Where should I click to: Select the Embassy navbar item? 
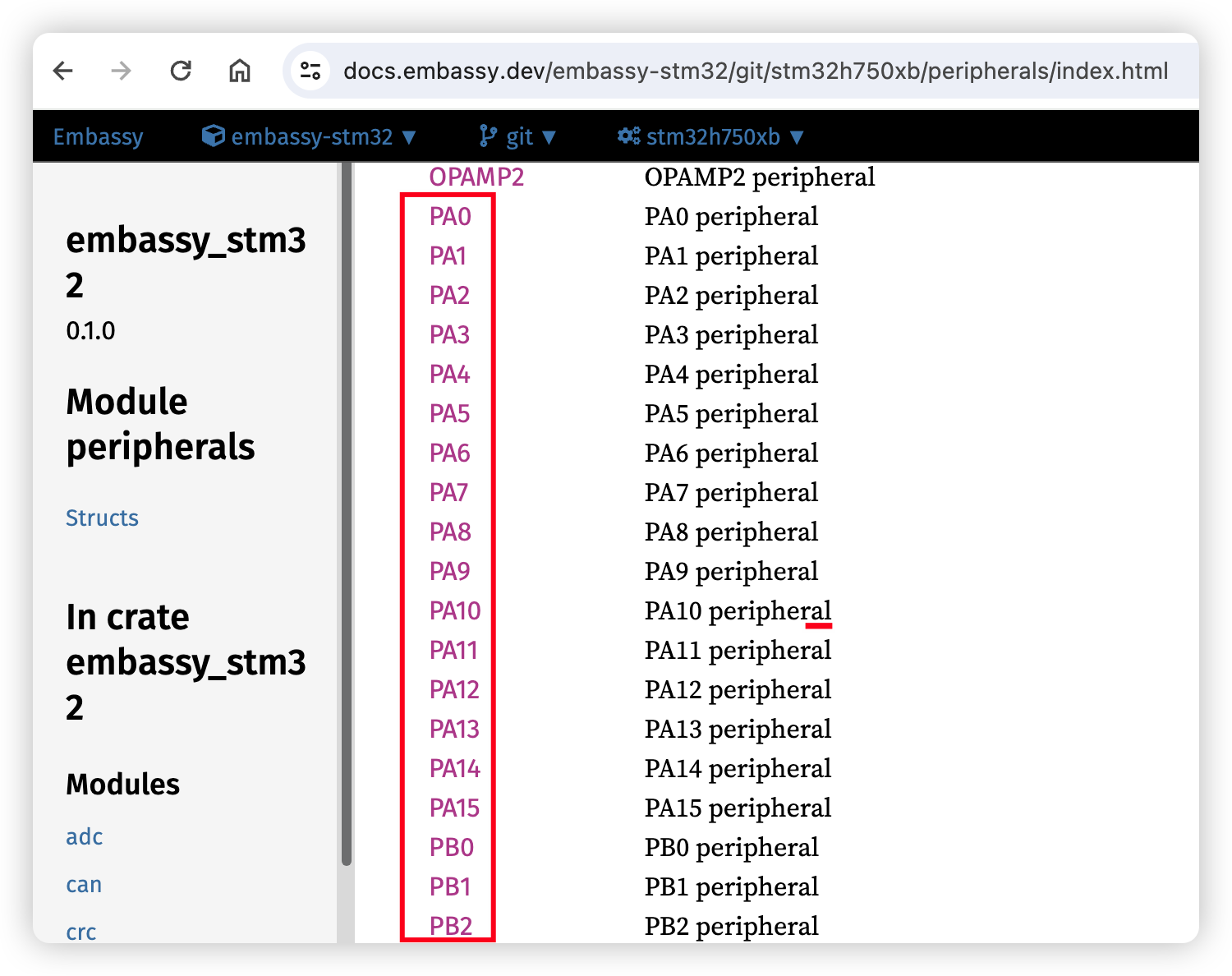pos(98,136)
